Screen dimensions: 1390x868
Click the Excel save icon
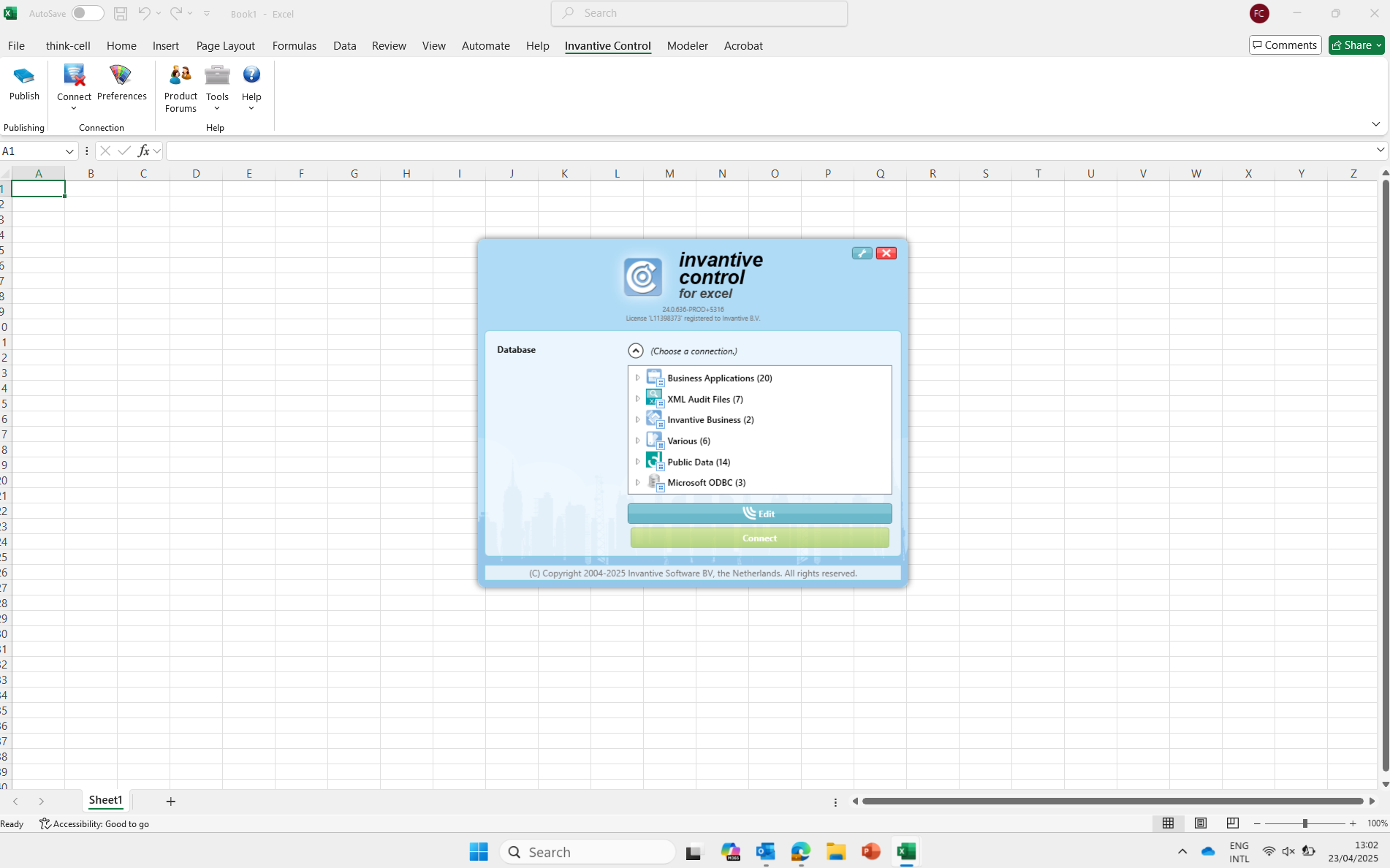point(121,13)
